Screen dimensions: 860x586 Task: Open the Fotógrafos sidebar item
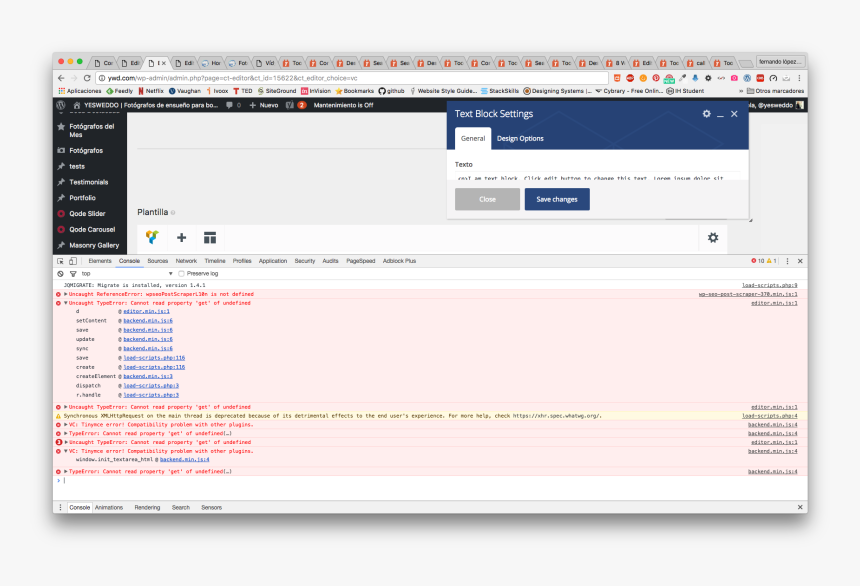[x=86, y=150]
